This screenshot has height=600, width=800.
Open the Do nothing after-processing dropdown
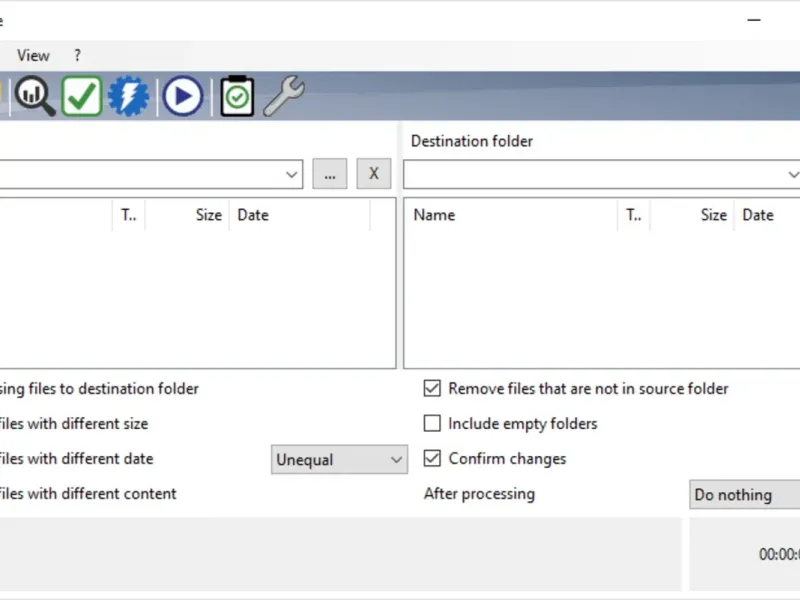(x=744, y=494)
